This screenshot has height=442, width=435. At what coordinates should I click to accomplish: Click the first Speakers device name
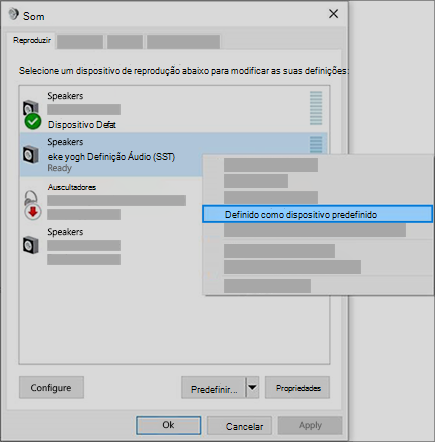[x=65, y=96]
